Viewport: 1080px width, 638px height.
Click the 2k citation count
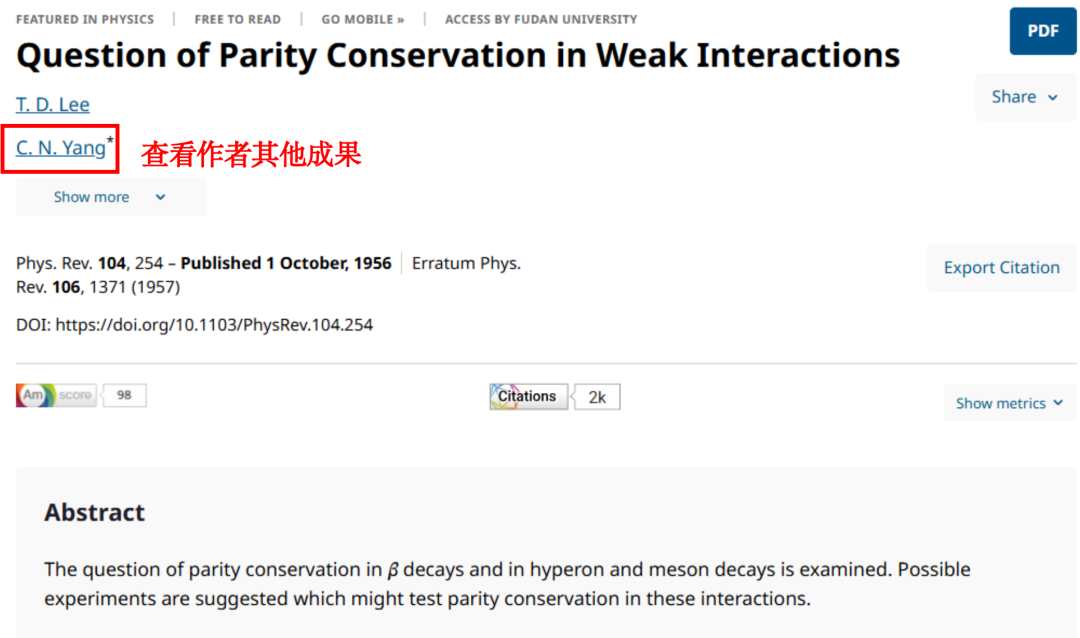point(597,397)
